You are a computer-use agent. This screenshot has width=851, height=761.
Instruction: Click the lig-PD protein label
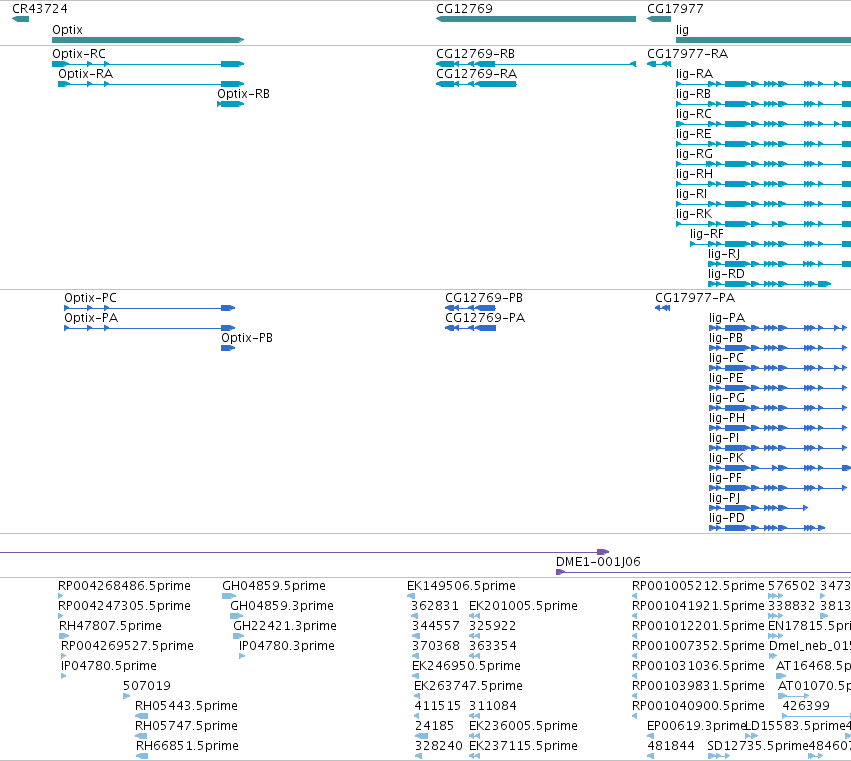point(727,518)
